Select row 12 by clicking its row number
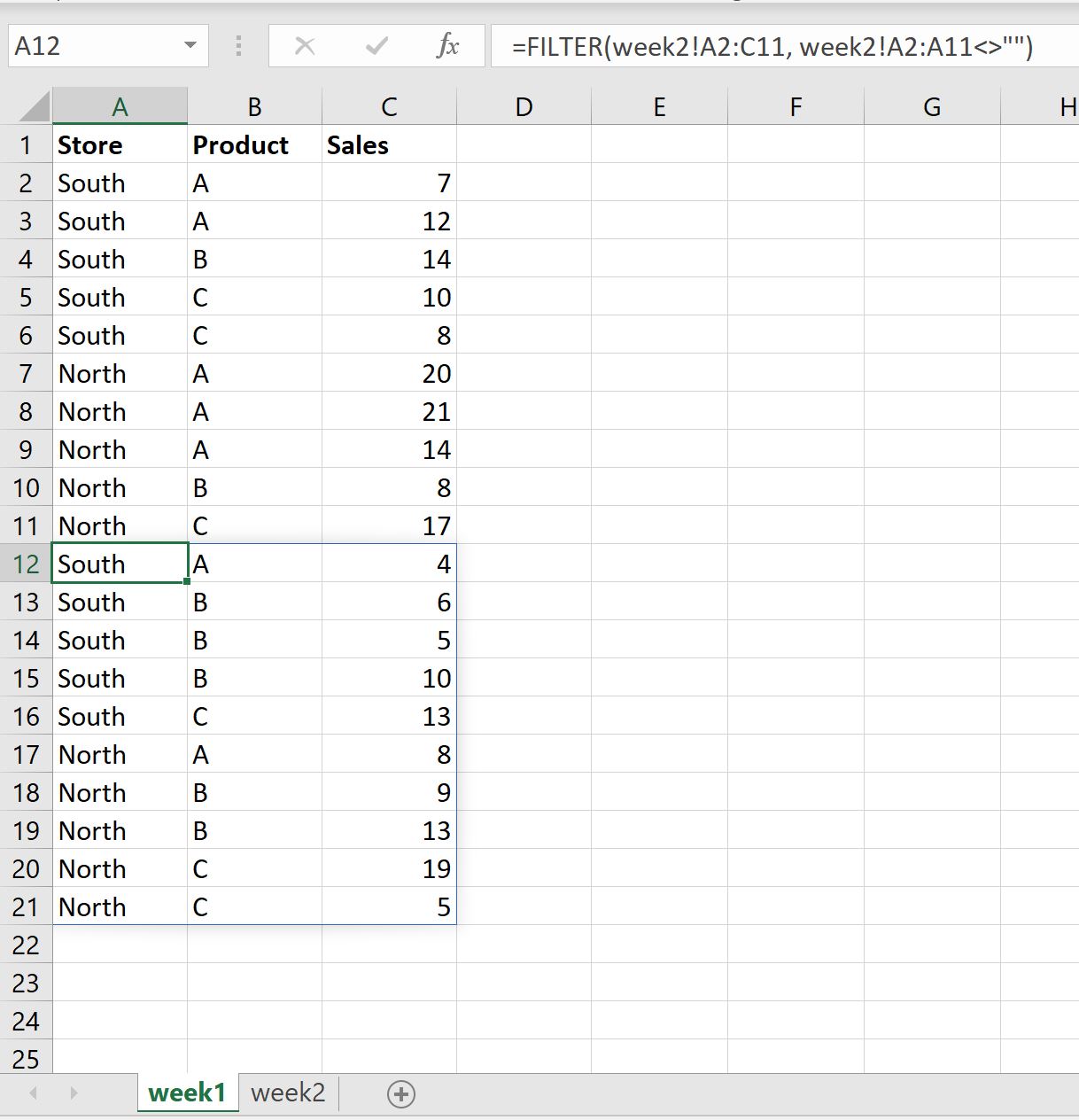 pyautogui.click(x=26, y=564)
